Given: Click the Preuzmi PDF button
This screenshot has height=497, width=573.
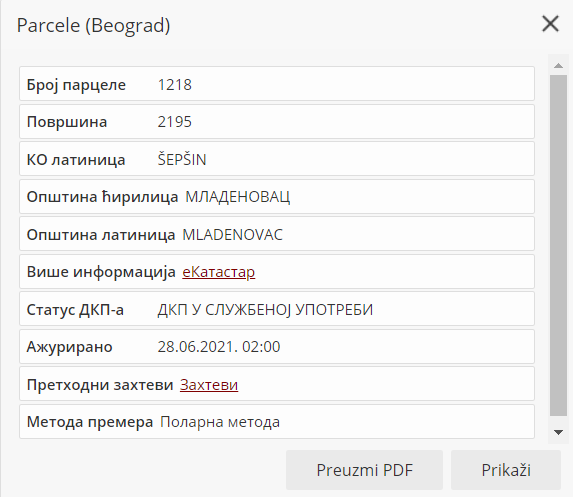Looking at the screenshot, I should point(364,470).
